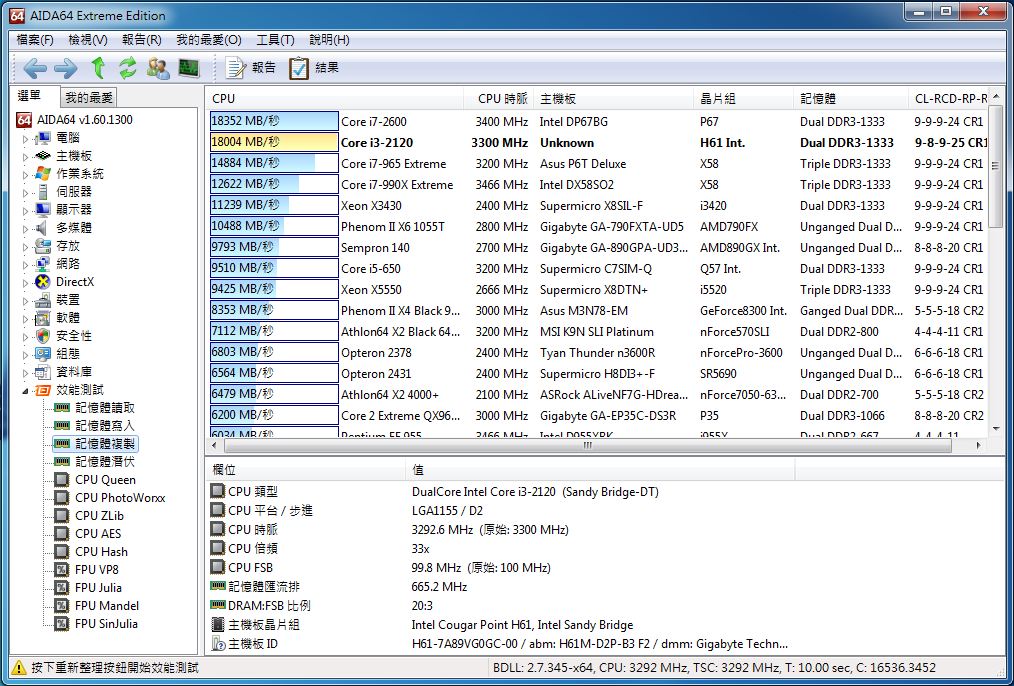The width and height of the screenshot is (1014, 686).
Task: Click the 安全性 shield icon
Action: [x=43, y=336]
